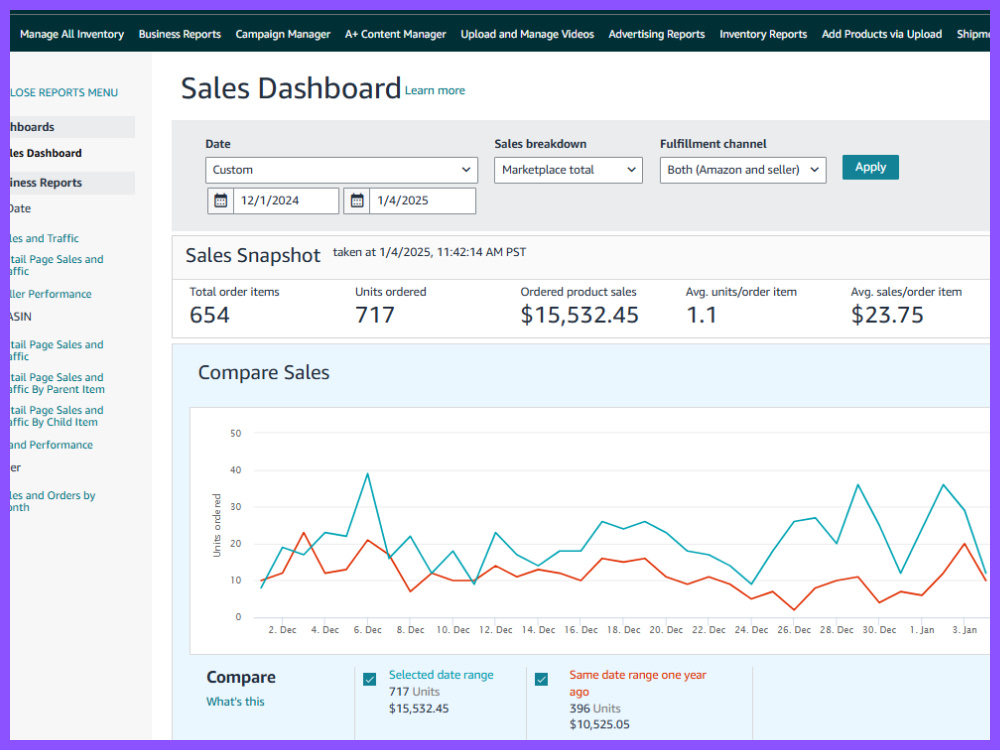Open Advertising Reports from the top bar
Image resolution: width=1000 pixels, height=750 pixels.
coord(656,34)
